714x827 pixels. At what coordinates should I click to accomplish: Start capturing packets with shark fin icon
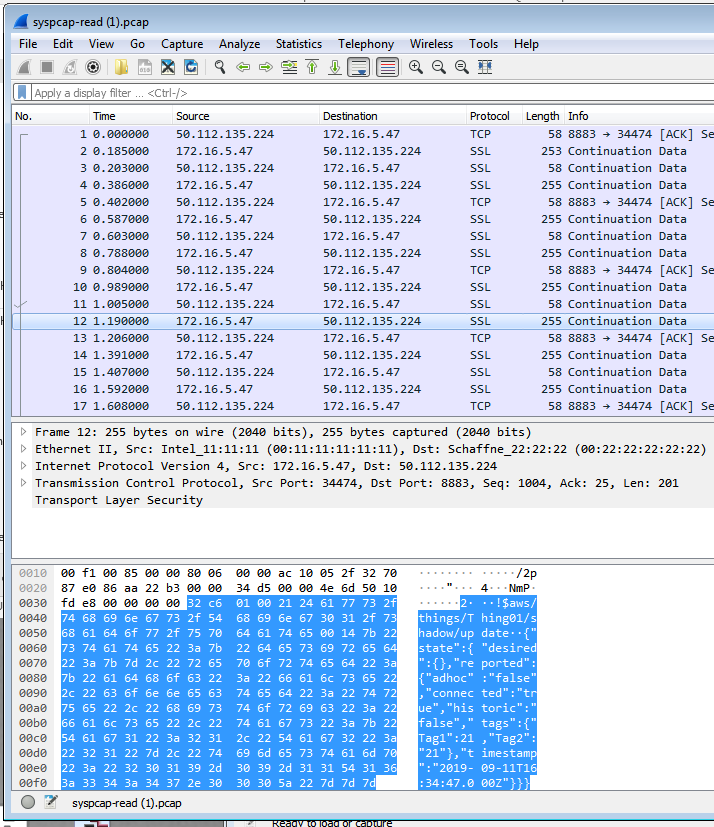tap(24, 68)
